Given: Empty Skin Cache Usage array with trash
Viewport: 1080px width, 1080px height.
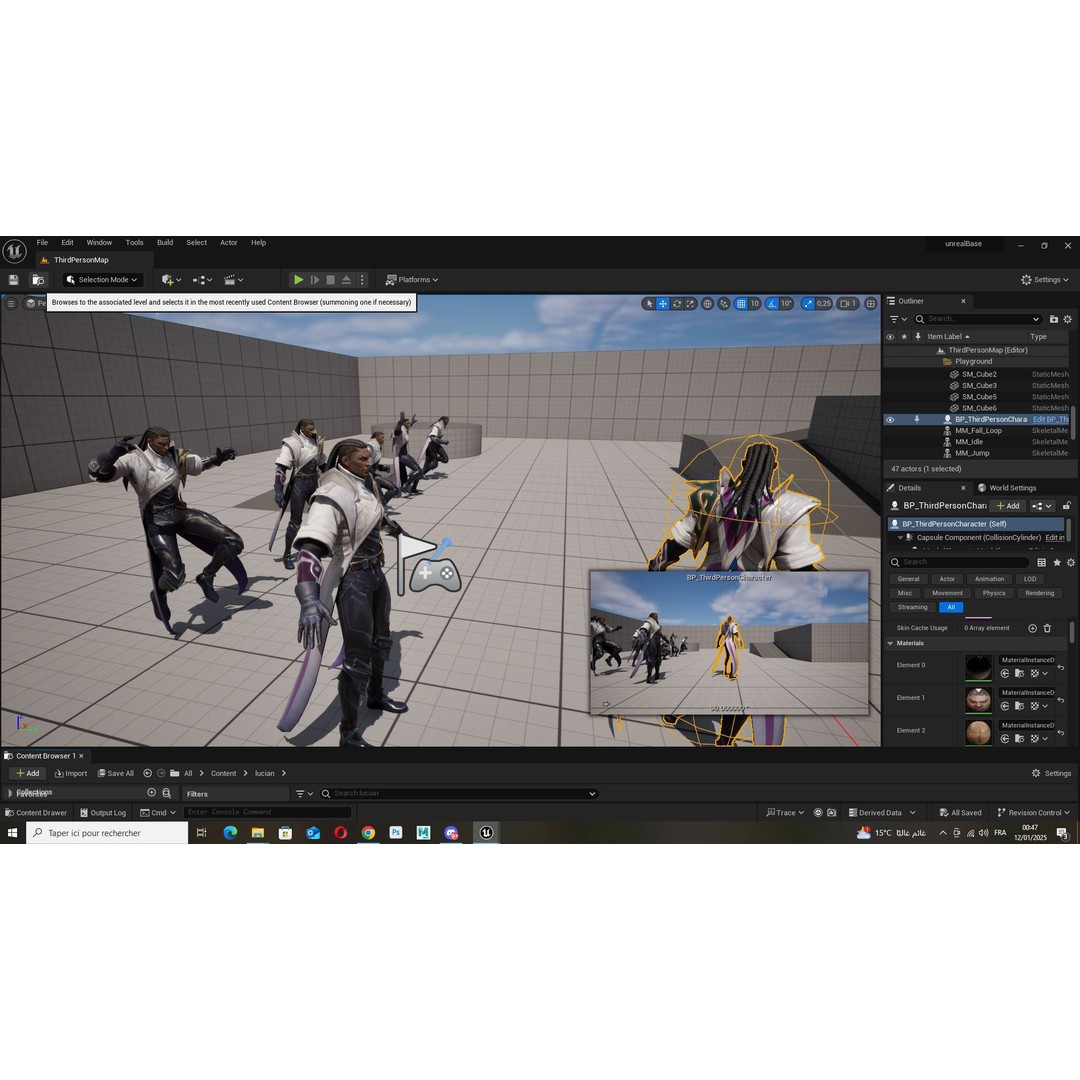Looking at the screenshot, I should point(1047,628).
